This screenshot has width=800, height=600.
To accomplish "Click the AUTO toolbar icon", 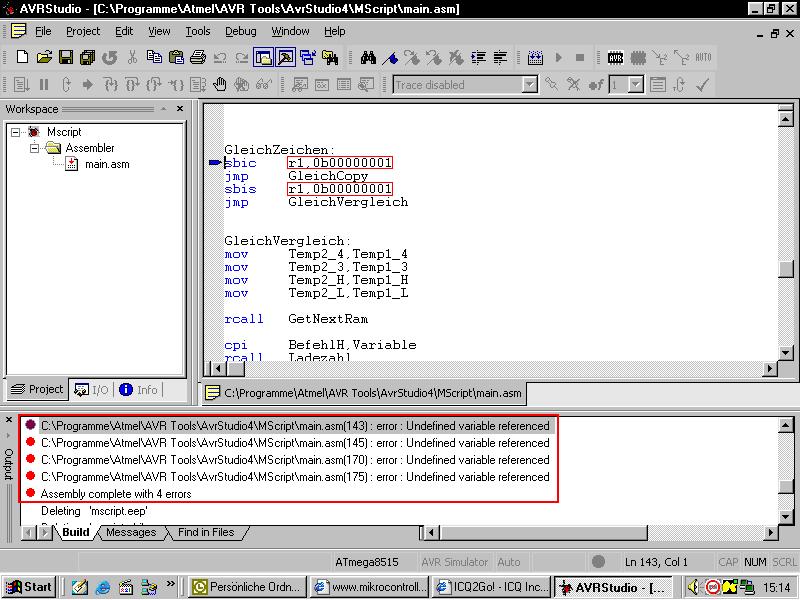I will (703, 57).
